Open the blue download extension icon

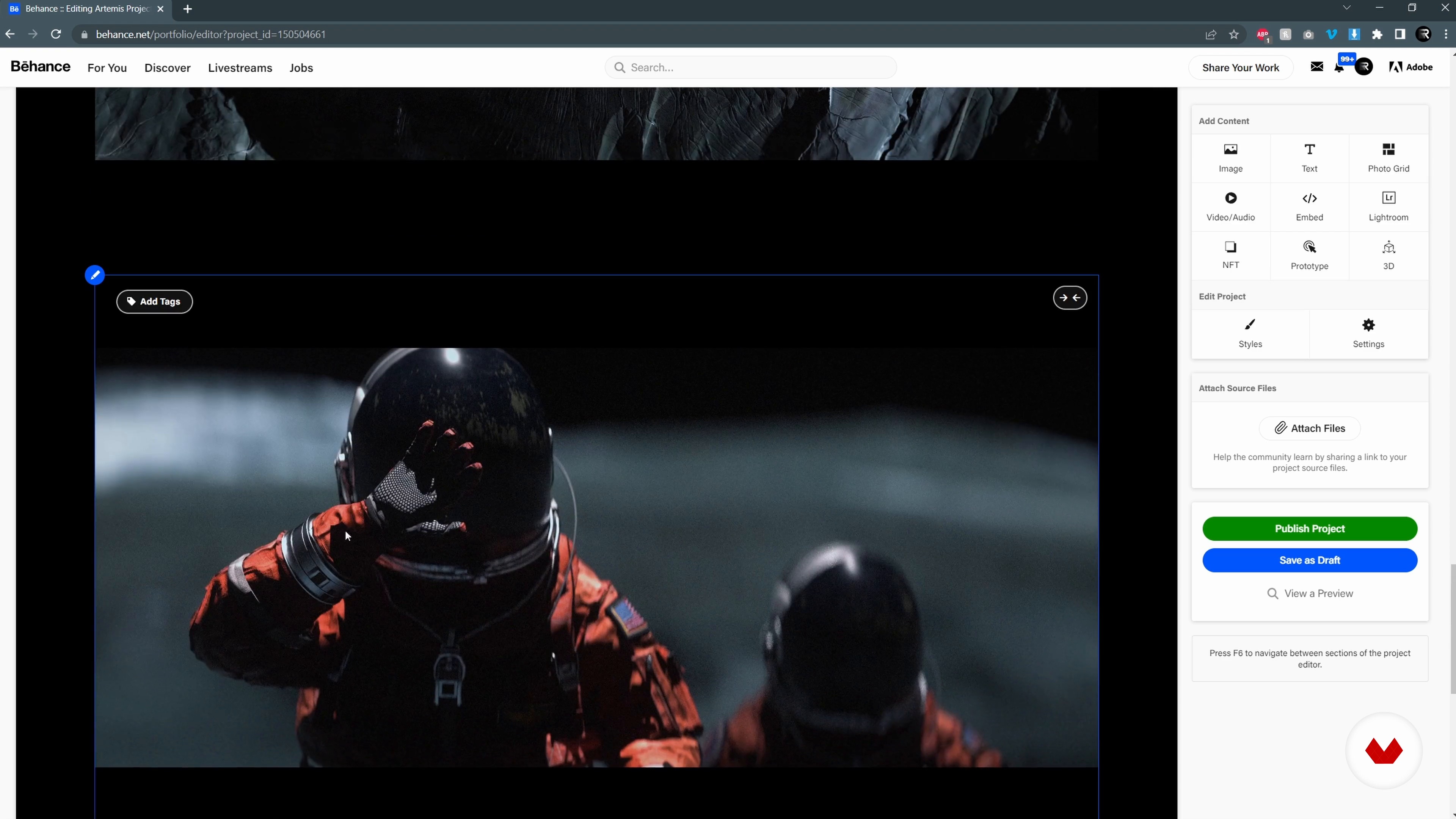click(x=1354, y=35)
